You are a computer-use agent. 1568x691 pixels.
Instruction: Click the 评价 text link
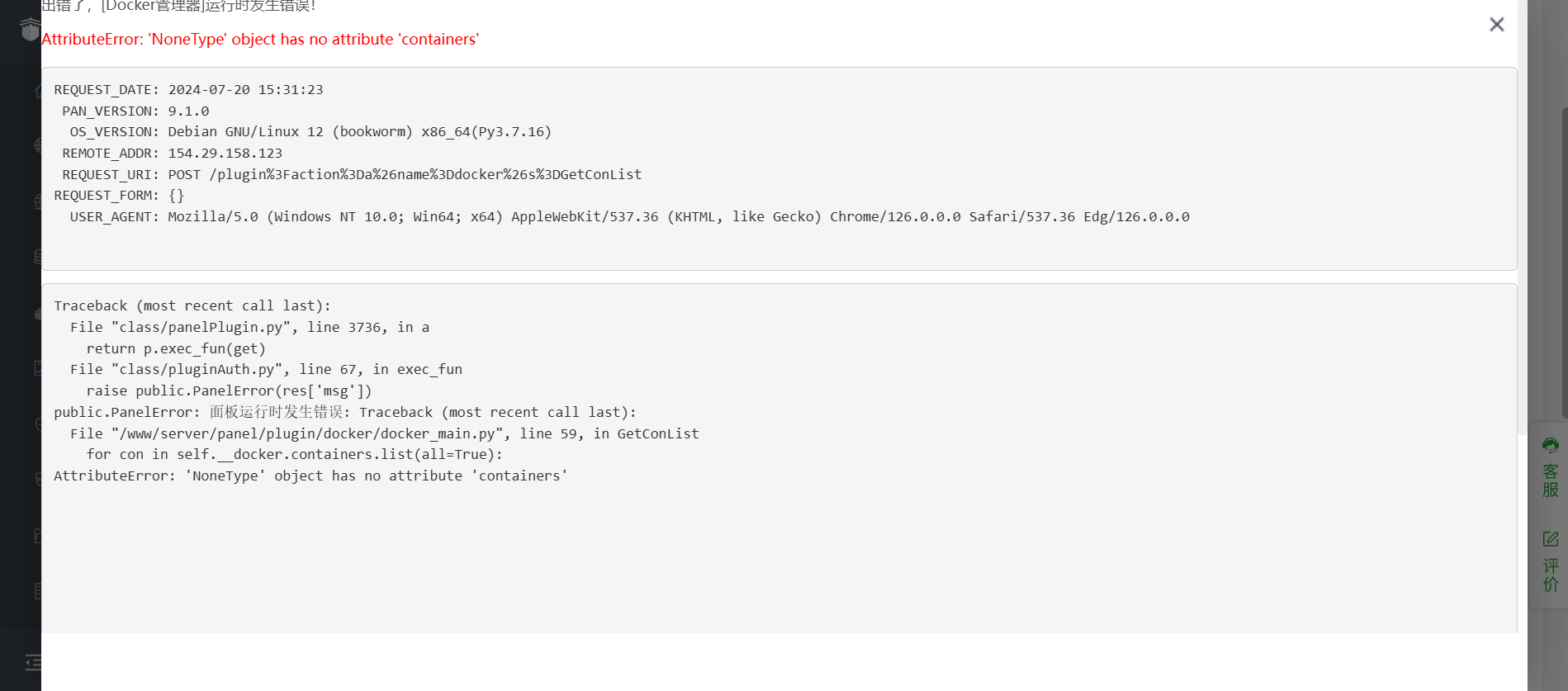(1551, 575)
